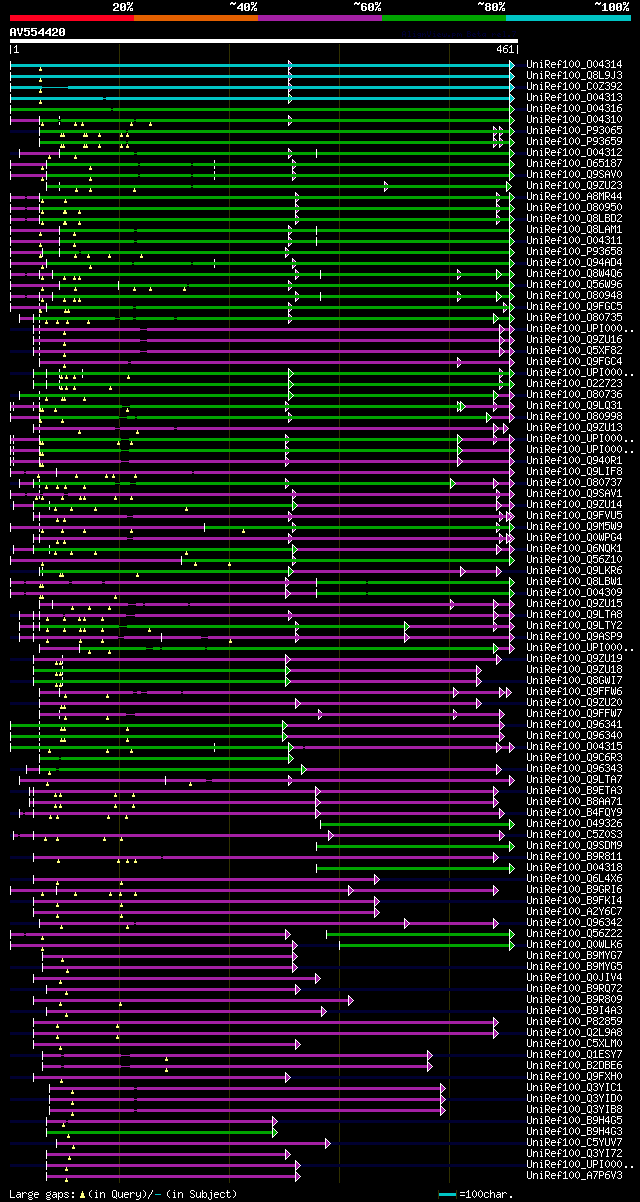The width and height of the screenshot is (640, 1202).
Task: Select the UniRef100_Q94AD4 label
Action: point(574,262)
